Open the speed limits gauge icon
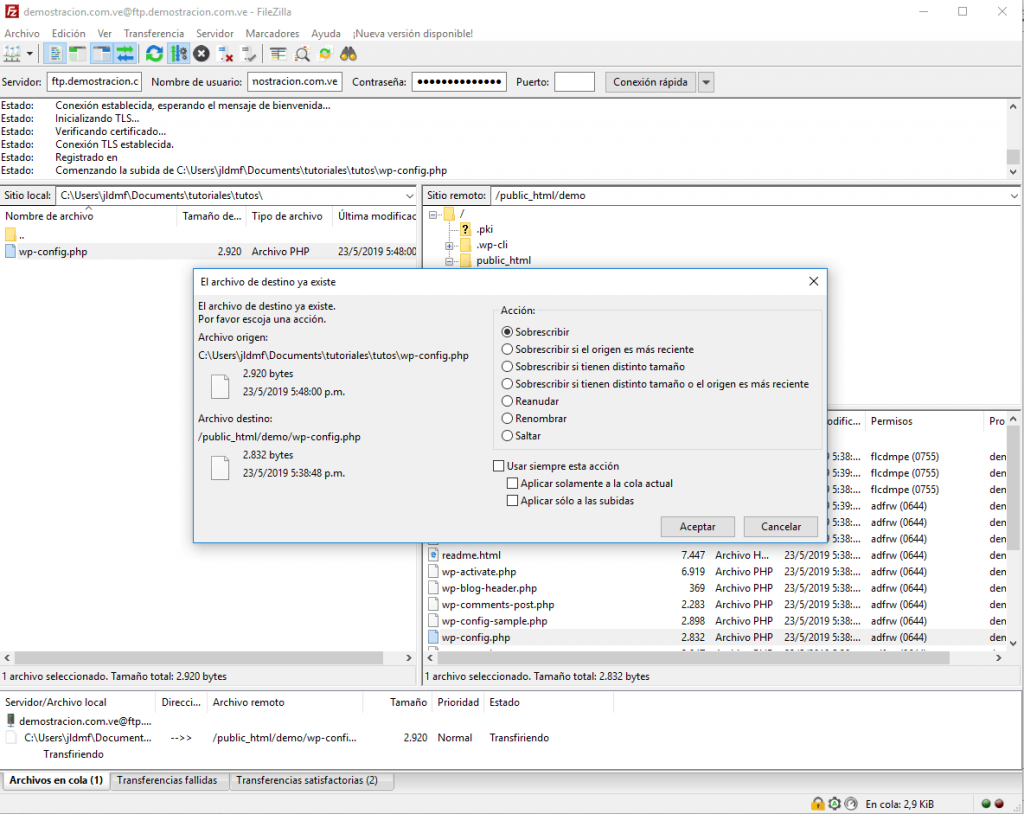This screenshot has width=1024, height=814. coord(850,804)
